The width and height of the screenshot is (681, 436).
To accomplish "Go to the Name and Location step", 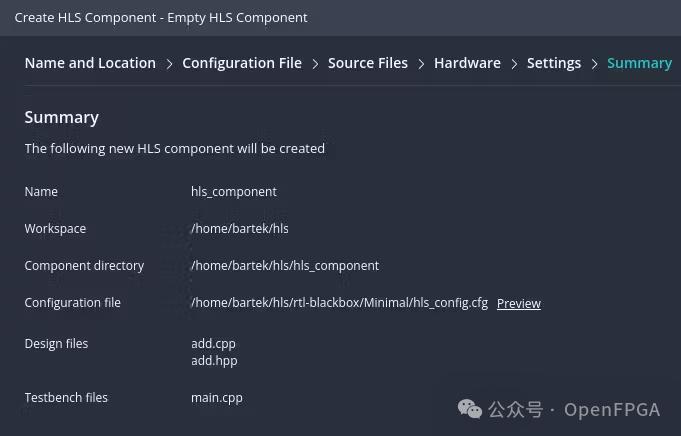I will point(90,63).
